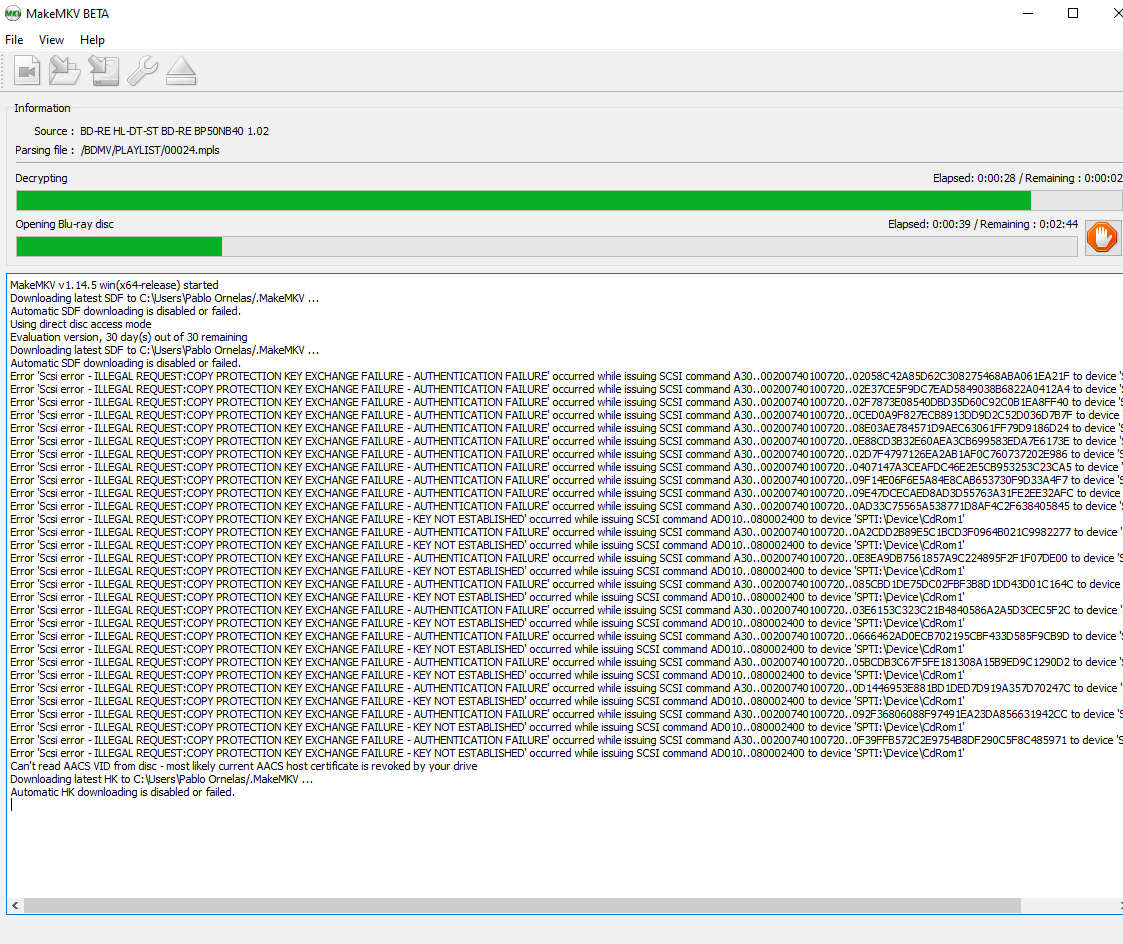Screen dimensions: 1123x944
Task: Maximize the MakeMKV window
Action: pyautogui.click(x=1073, y=14)
